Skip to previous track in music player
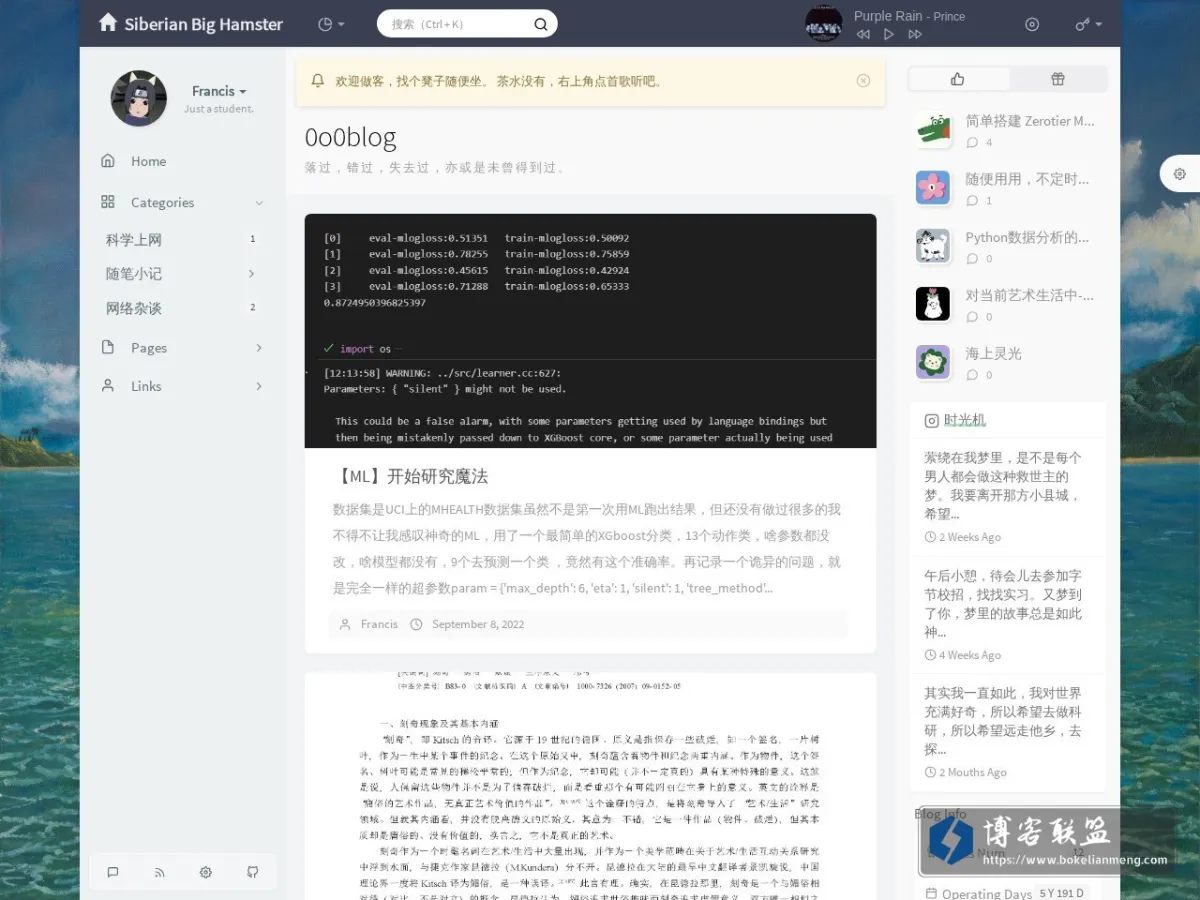This screenshot has height=900, width=1200. tap(863, 34)
